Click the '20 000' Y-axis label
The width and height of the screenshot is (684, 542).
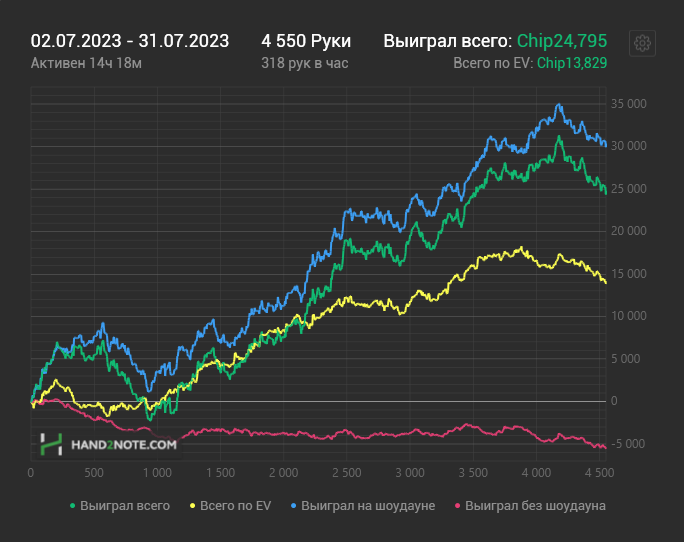[629, 231]
